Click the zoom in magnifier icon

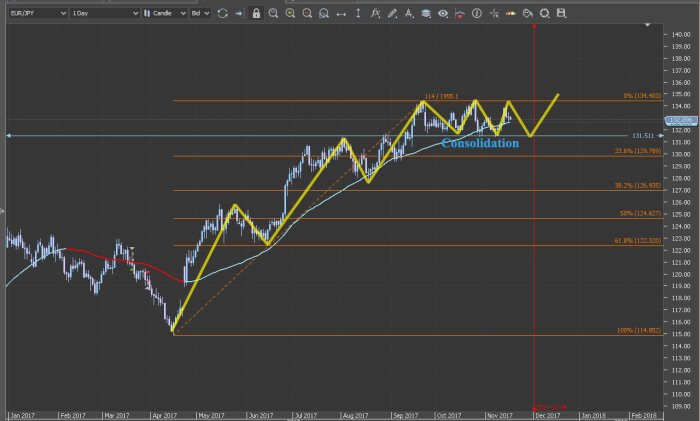coord(290,13)
